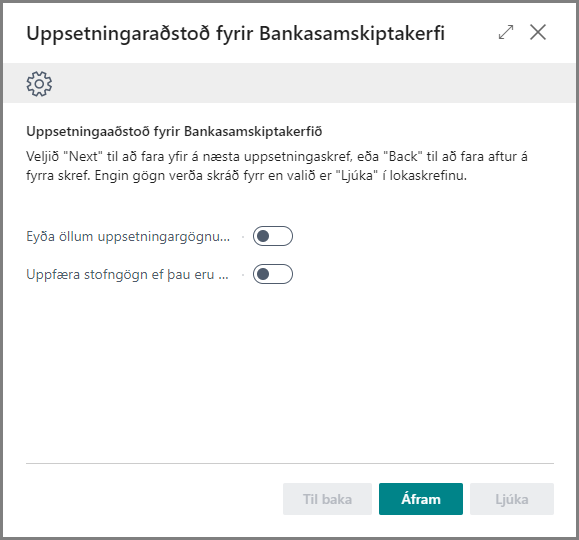Screen dimensions: 579x540
Task: Click the bold Uppsetningaaðstoð fyrir Bankasamskiptakerfið heading
Action: (x=174, y=131)
